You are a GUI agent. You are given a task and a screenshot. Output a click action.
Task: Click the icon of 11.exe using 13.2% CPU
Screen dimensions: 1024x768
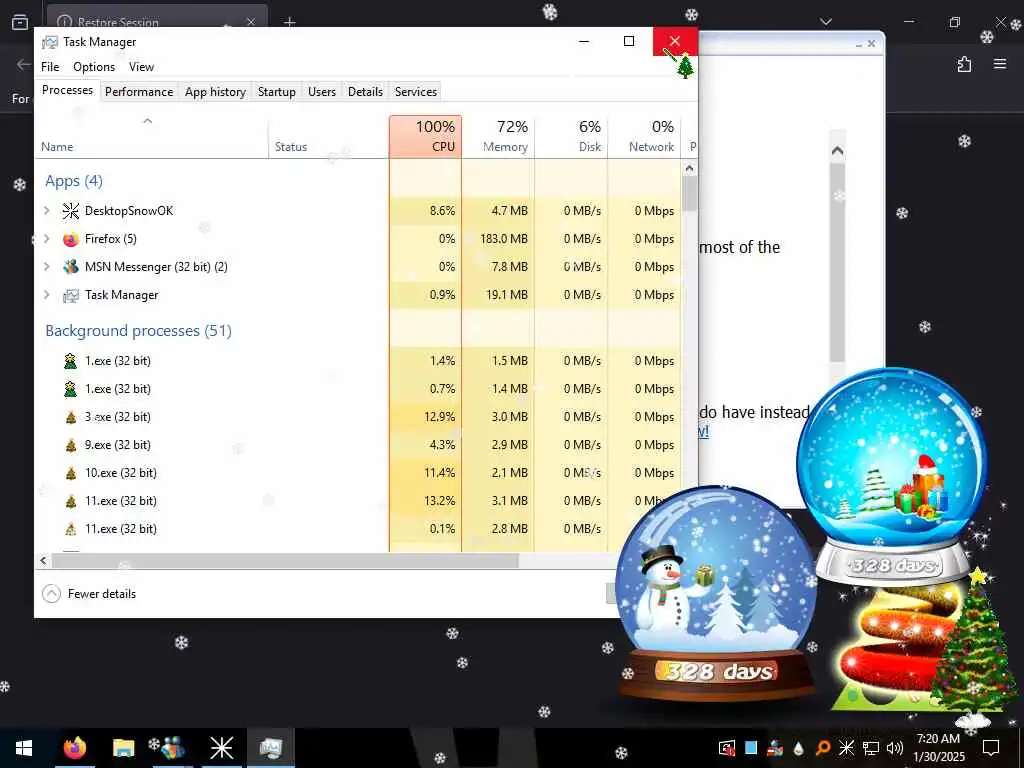[x=71, y=502]
